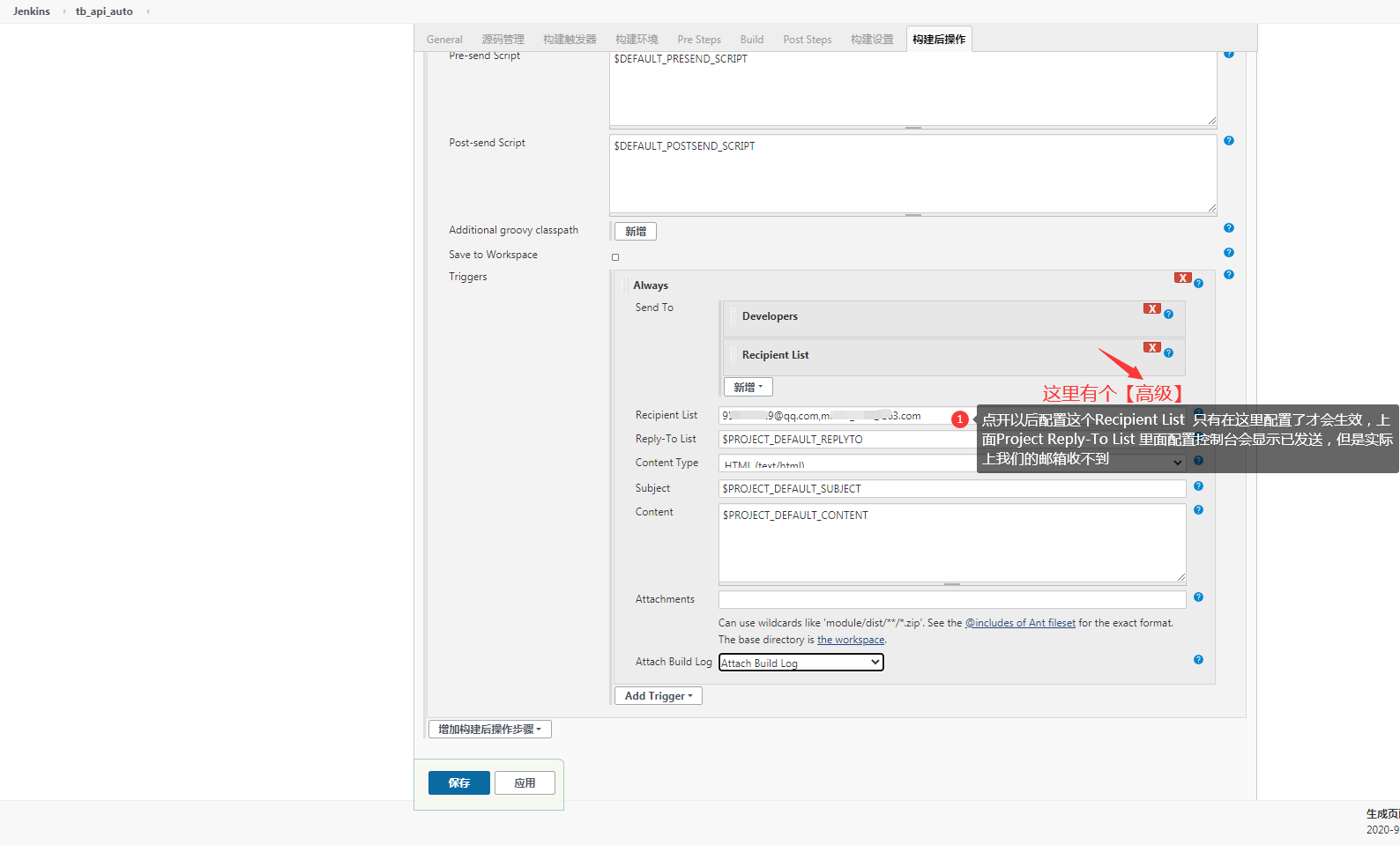This screenshot has height=845, width=1400.
Task: Enable the Save to Workspace checkbox
Action: [615, 257]
